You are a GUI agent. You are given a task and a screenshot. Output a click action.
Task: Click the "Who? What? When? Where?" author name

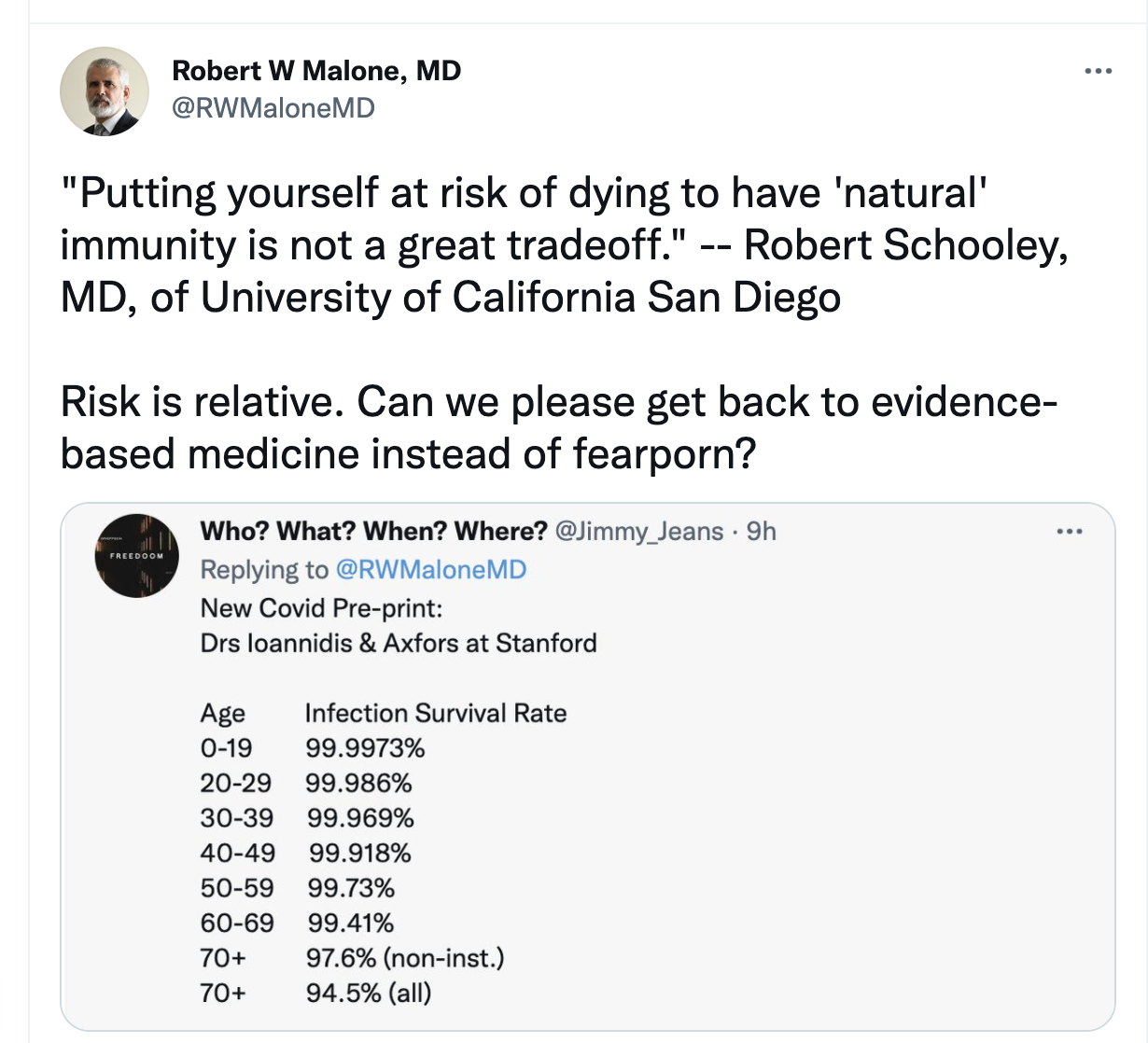(373, 532)
